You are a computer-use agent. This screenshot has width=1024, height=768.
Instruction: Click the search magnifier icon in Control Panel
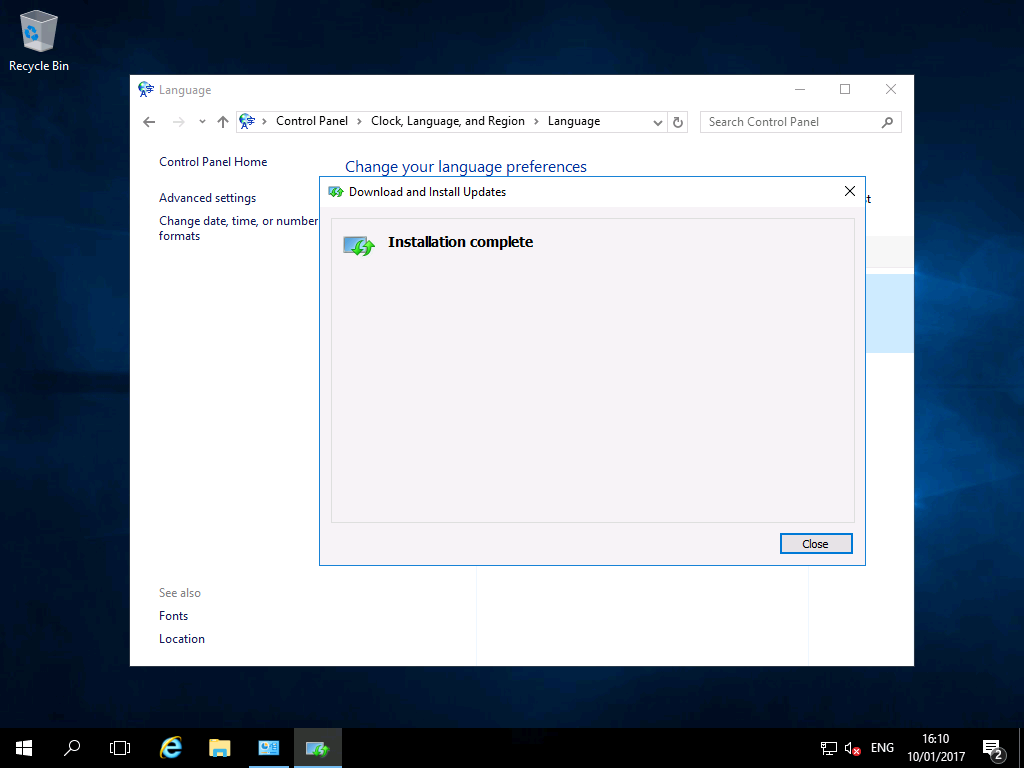point(887,122)
